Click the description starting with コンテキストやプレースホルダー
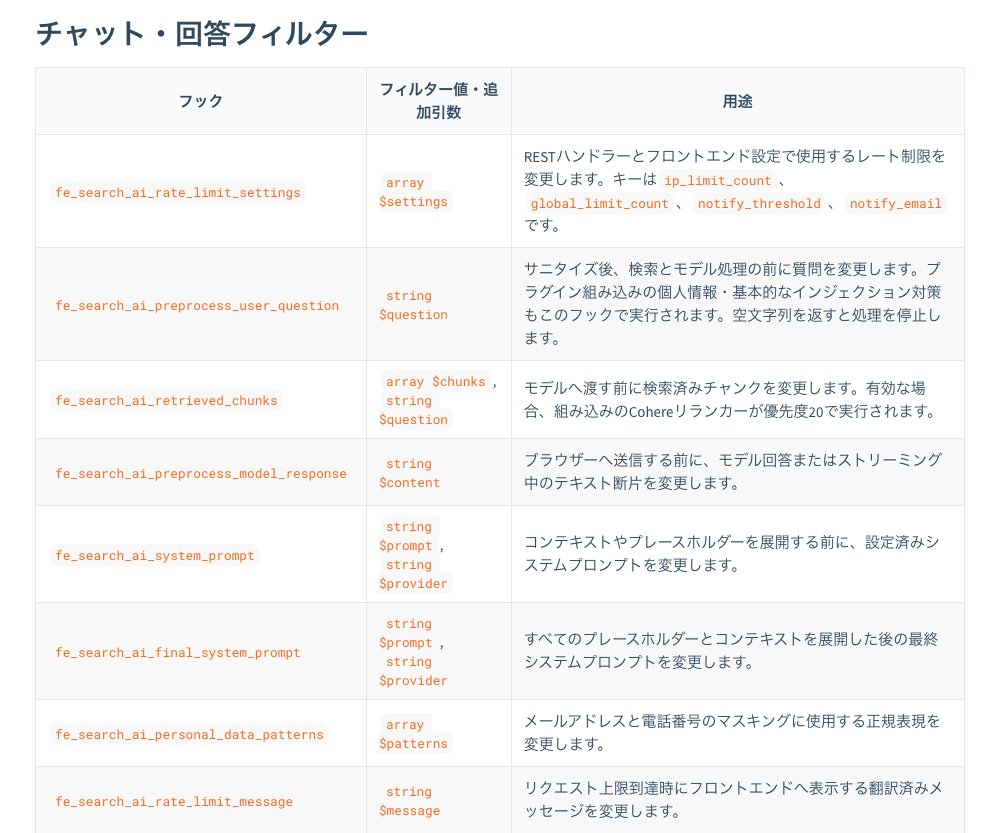The height and width of the screenshot is (833, 997). 731,553
